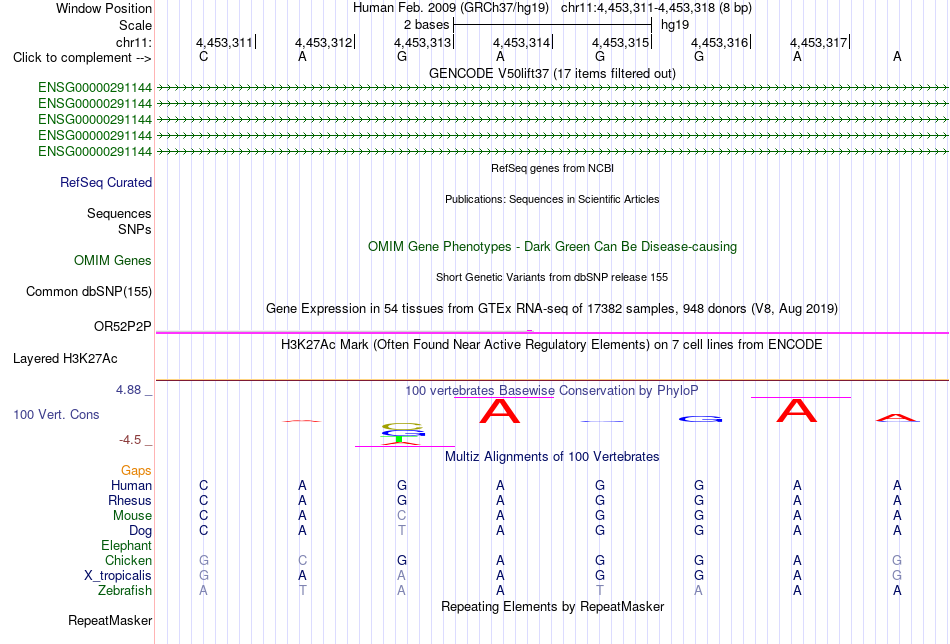Click the Sequences track label

click(x=119, y=213)
